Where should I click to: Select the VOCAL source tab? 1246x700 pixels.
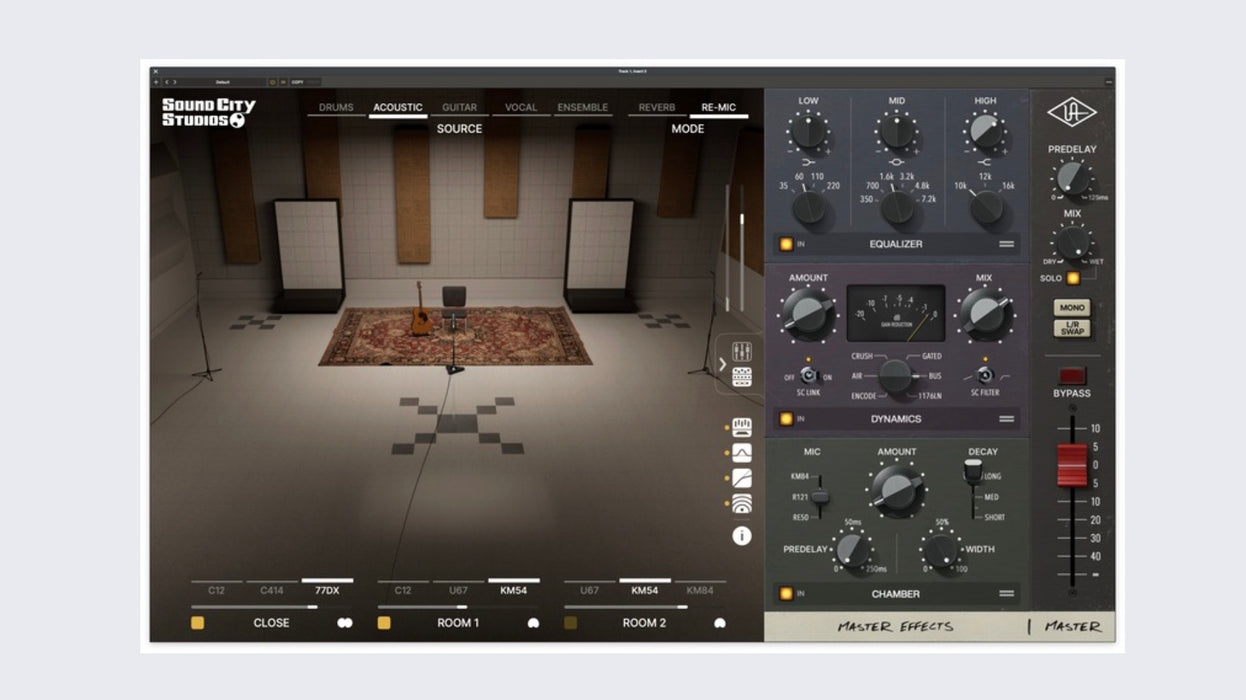tap(521, 107)
